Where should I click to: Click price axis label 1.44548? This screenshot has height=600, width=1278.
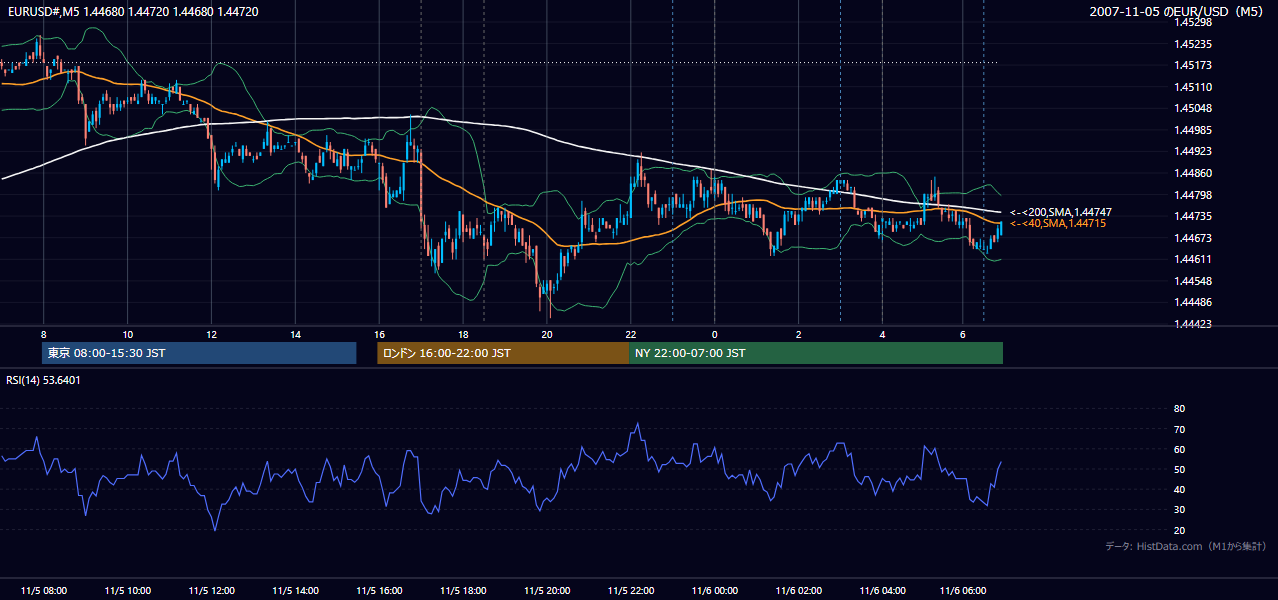click(x=1193, y=280)
